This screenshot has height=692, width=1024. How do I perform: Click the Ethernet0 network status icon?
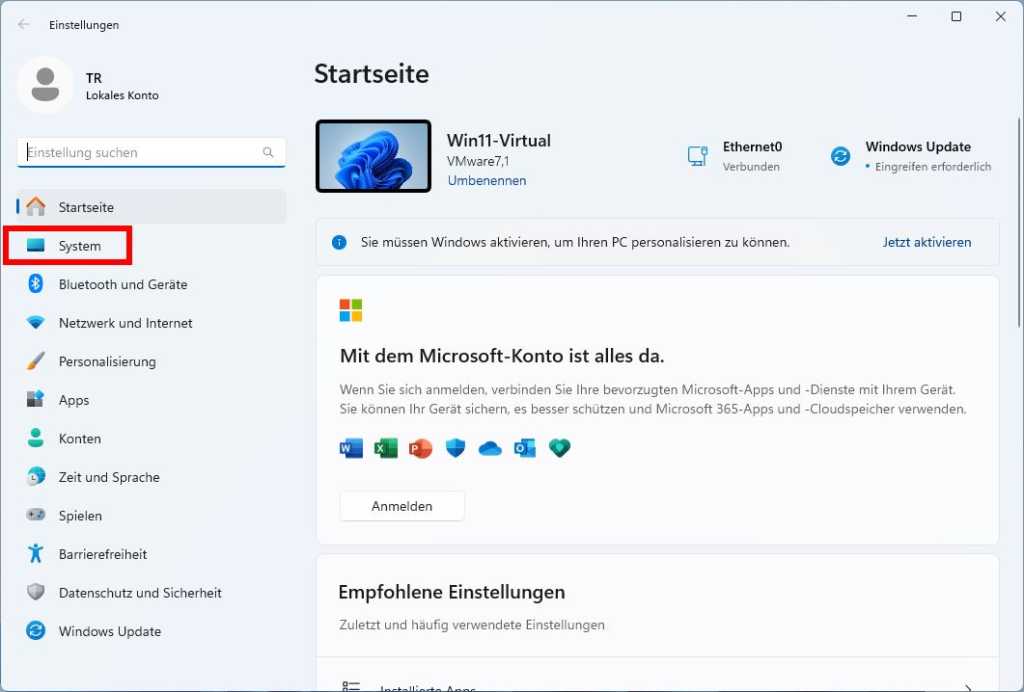tap(697, 156)
